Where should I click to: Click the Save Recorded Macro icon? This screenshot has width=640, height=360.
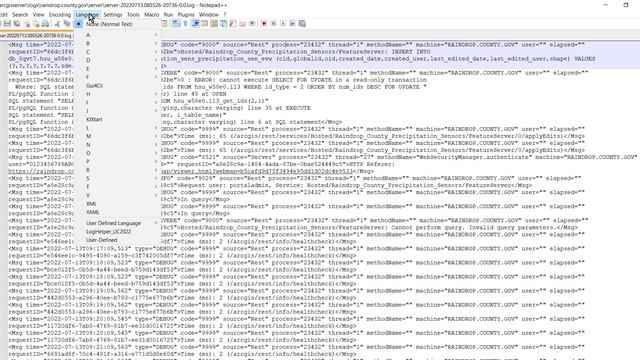(x=302, y=24)
